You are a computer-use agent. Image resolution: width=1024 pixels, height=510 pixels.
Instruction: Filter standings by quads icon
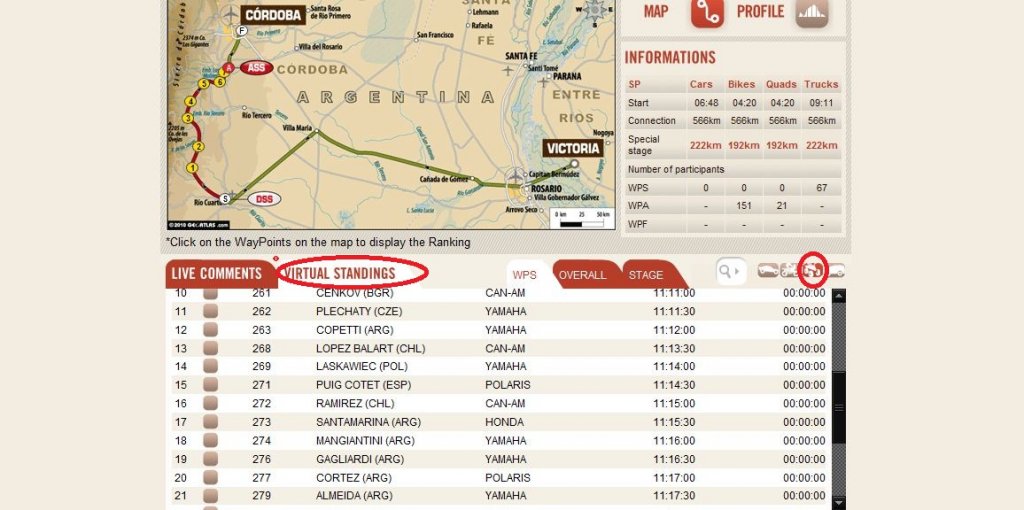click(x=813, y=269)
